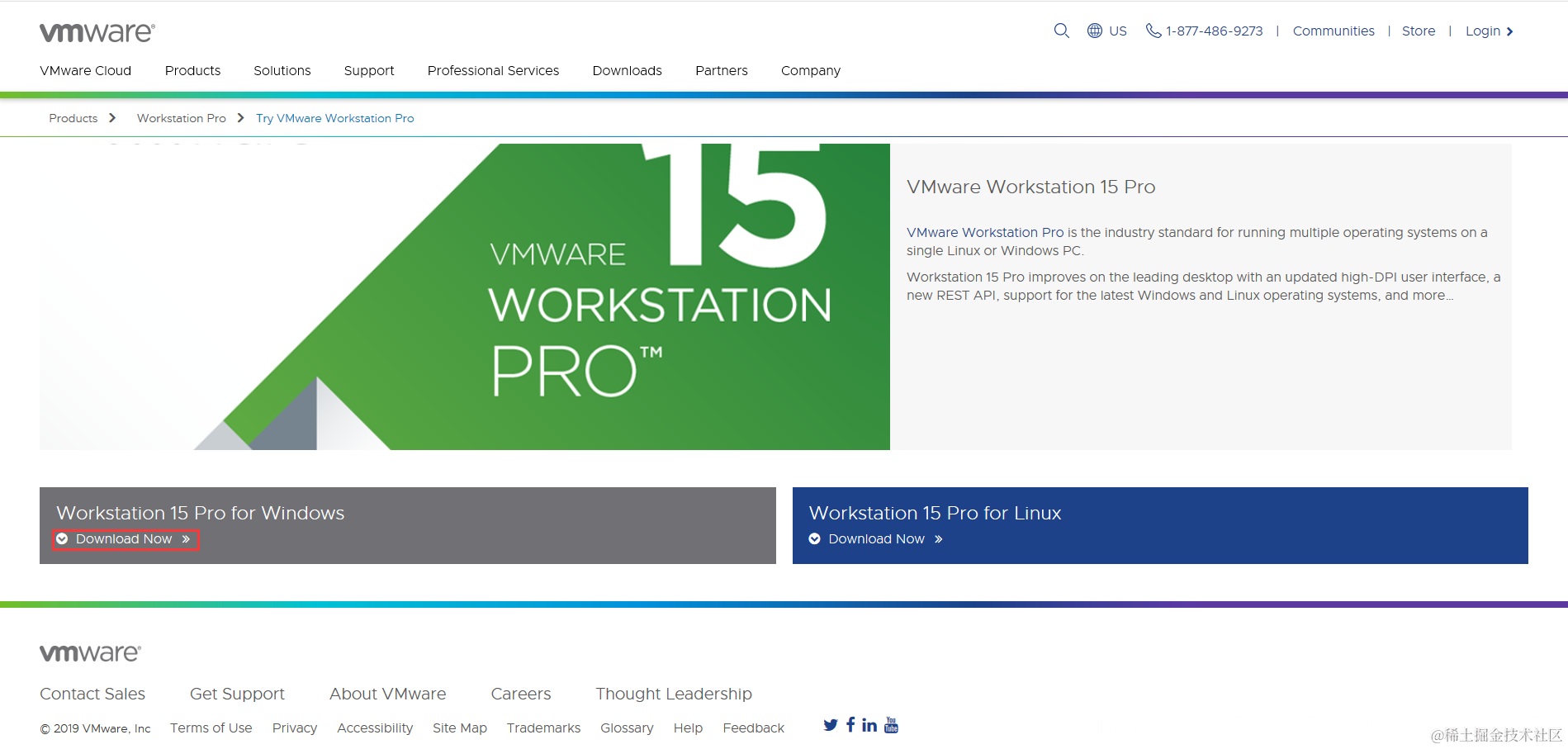Open Terms of Use link

click(211, 728)
